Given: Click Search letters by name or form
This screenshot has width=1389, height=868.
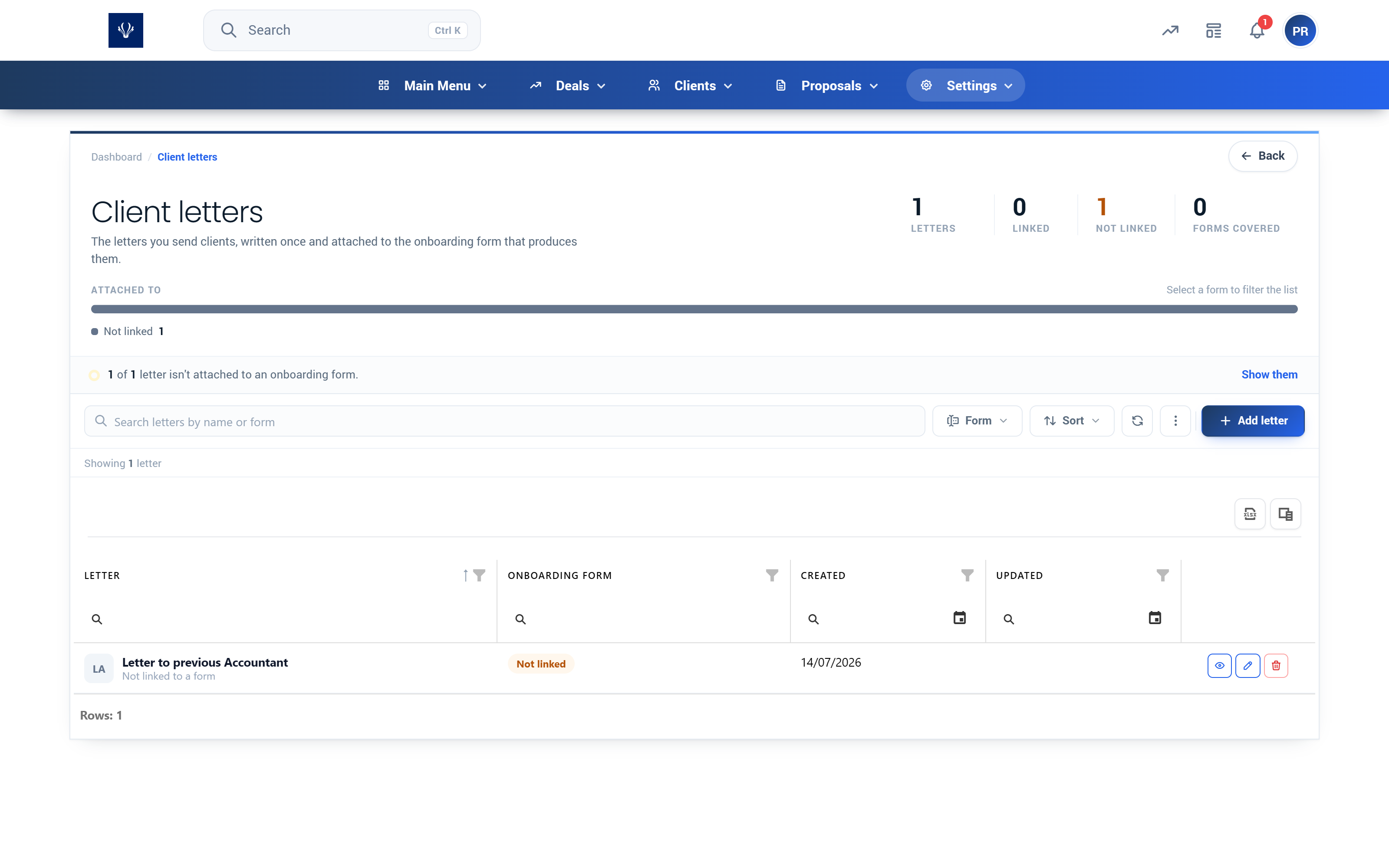Looking at the screenshot, I should pyautogui.click(x=504, y=421).
